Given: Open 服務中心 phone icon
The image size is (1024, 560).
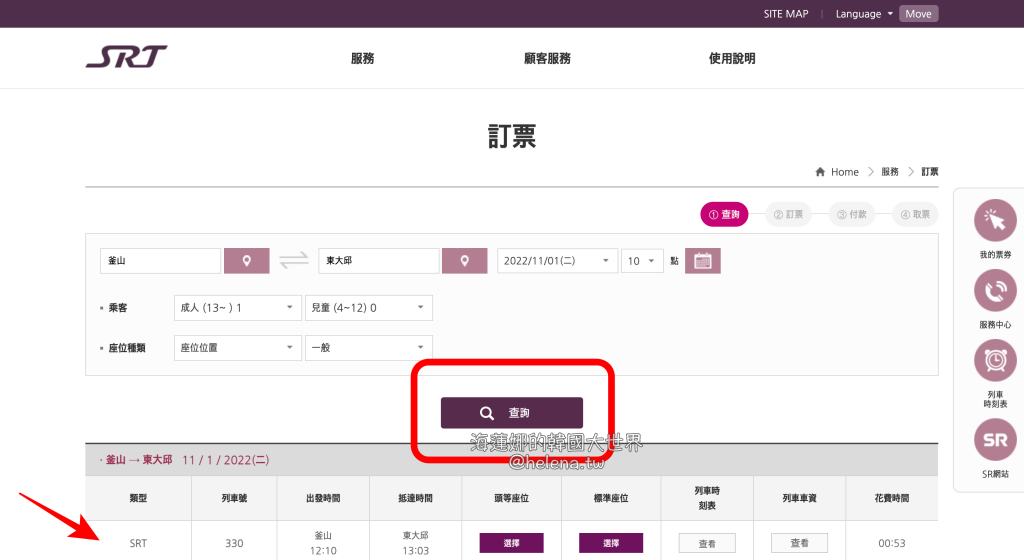Looking at the screenshot, I should [x=994, y=292].
